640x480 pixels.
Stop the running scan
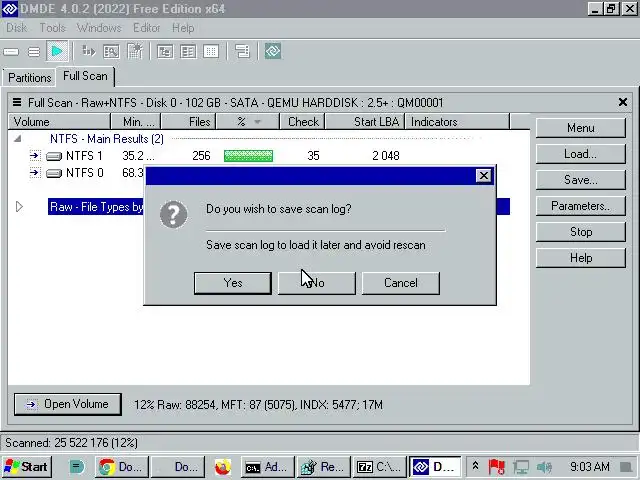[580, 232]
